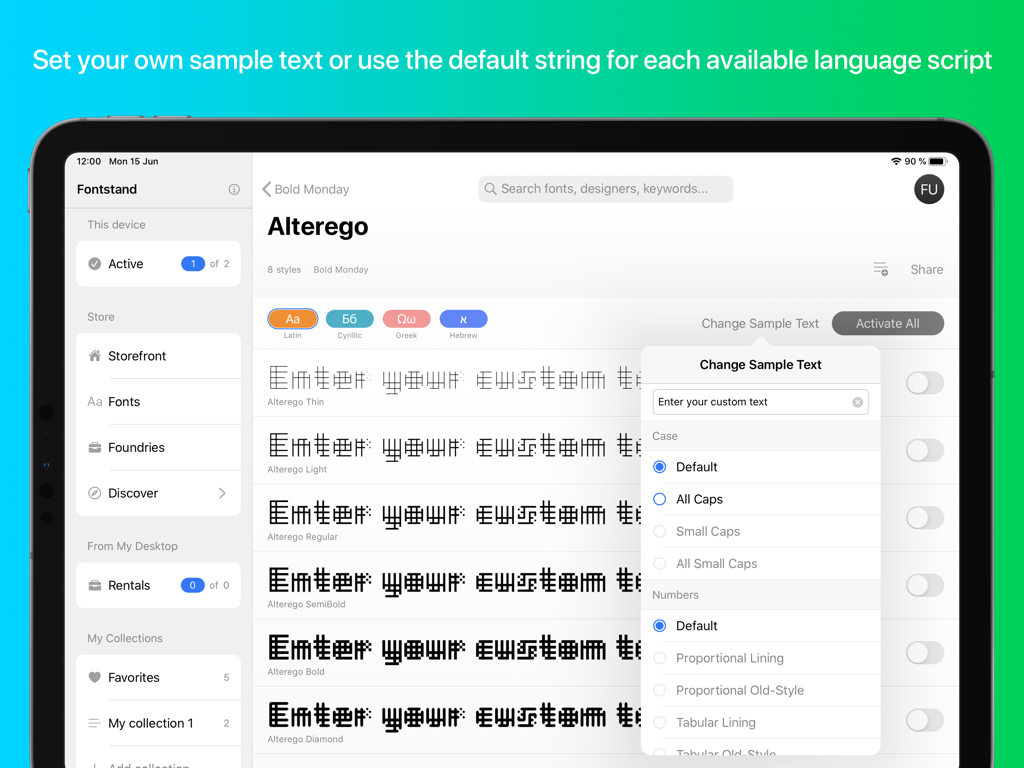Share the Alterego font family
The width and height of the screenshot is (1024, 768).
tap(926, 268)
